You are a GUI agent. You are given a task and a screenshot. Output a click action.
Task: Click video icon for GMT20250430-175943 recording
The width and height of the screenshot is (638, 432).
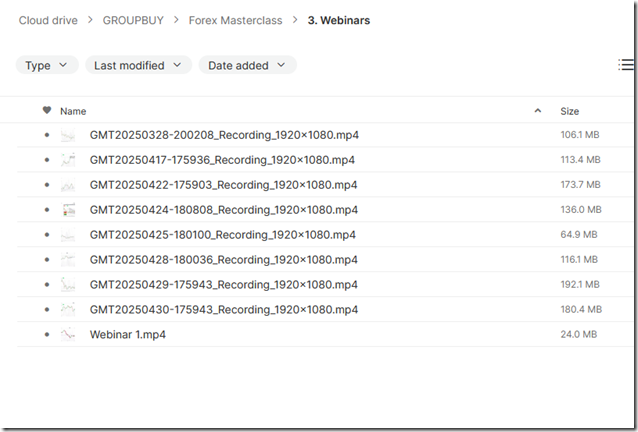click(x=68, y=310)
